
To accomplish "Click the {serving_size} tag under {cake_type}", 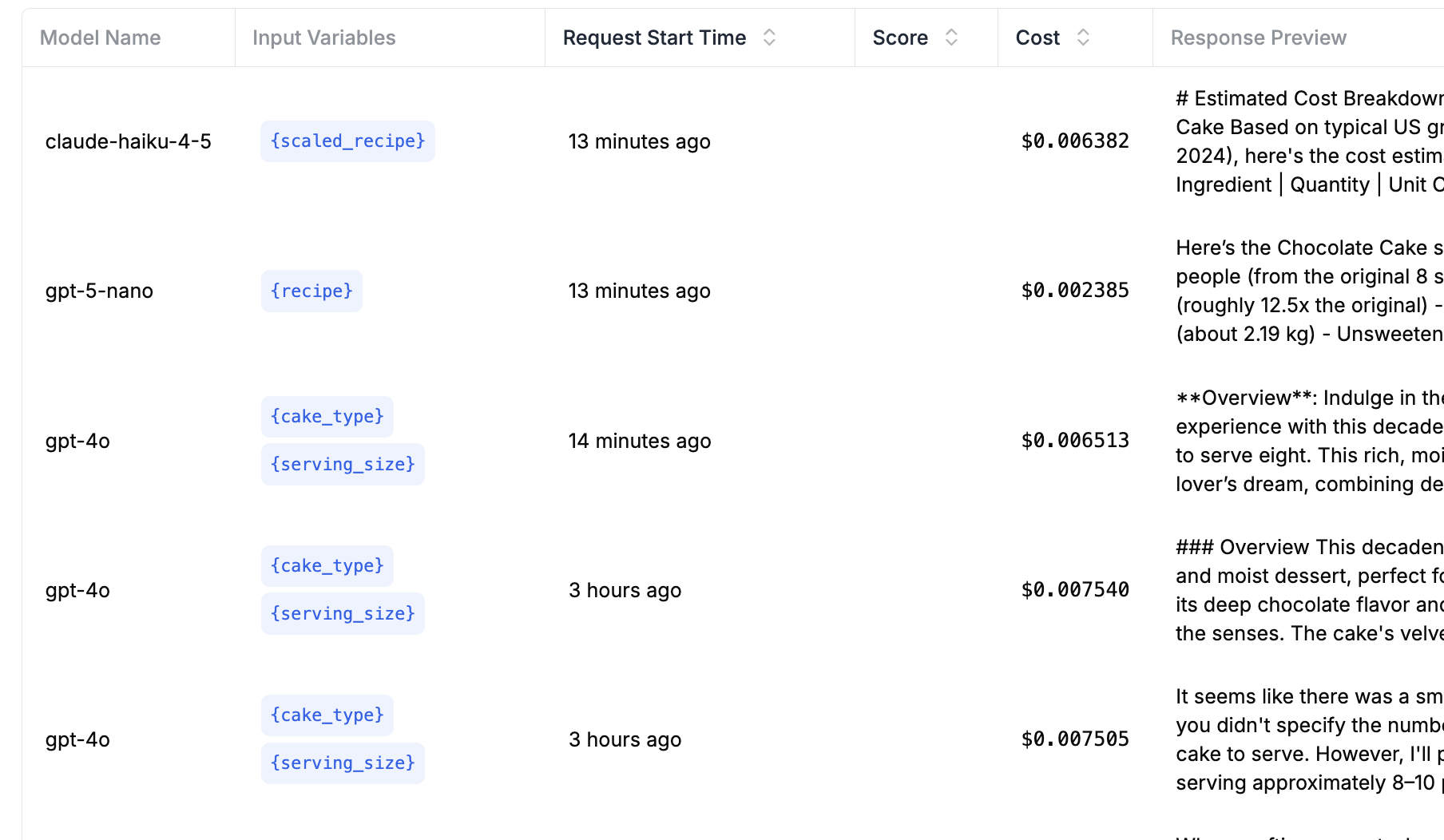I will [343, 464].
